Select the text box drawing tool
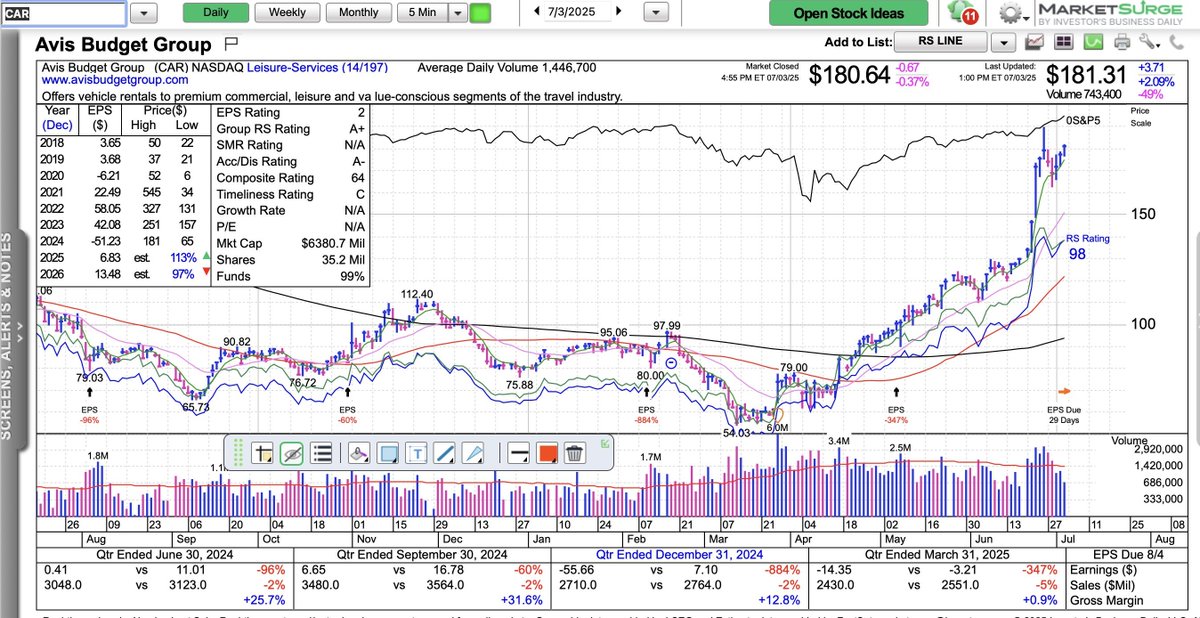 point(418,453)
